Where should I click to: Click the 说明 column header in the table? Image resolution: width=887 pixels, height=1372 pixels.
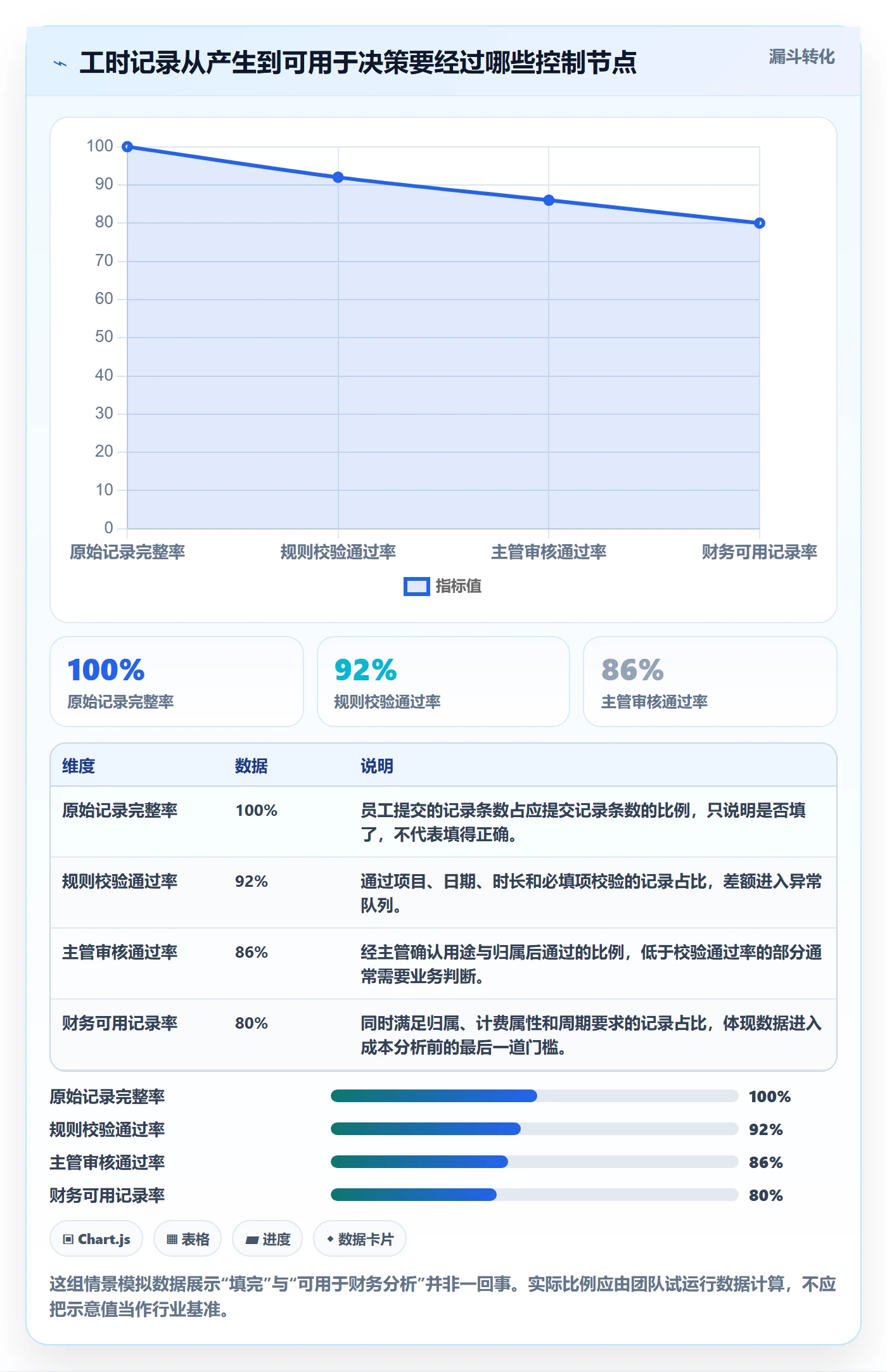pyautogui.click(x=377, y=766)
